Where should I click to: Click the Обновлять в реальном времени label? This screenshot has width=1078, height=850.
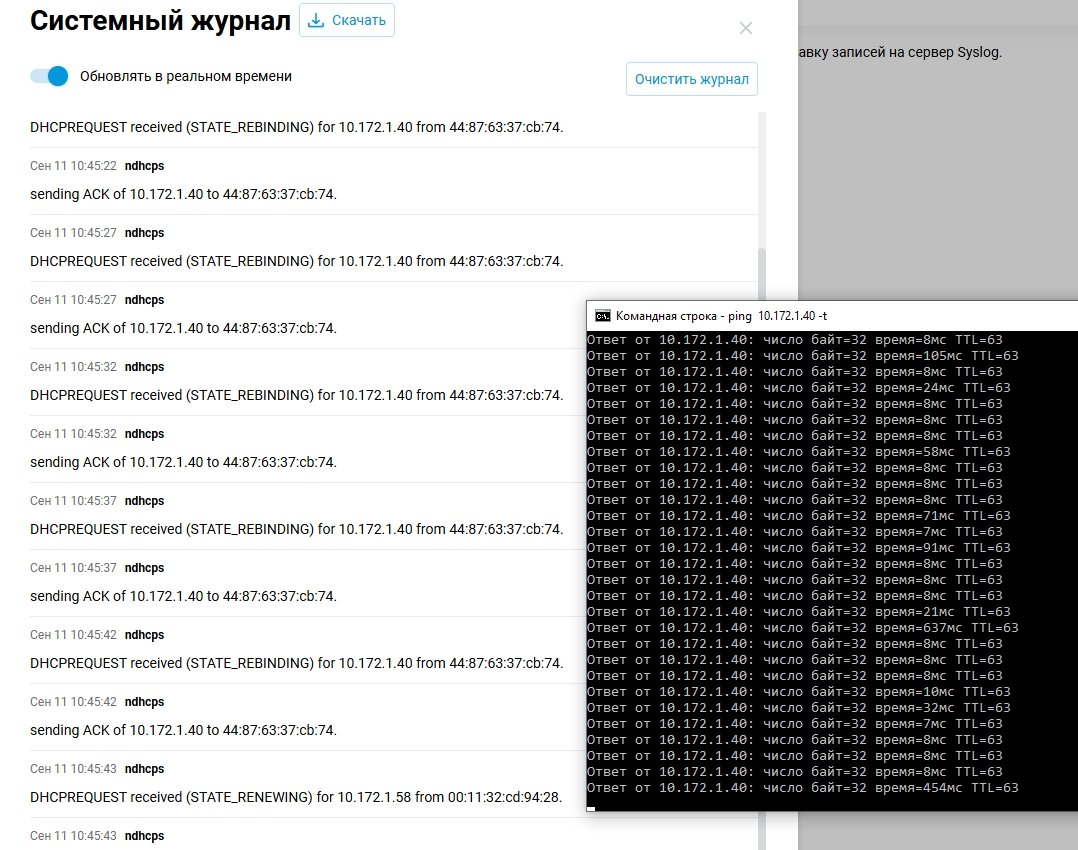[186, 76]
